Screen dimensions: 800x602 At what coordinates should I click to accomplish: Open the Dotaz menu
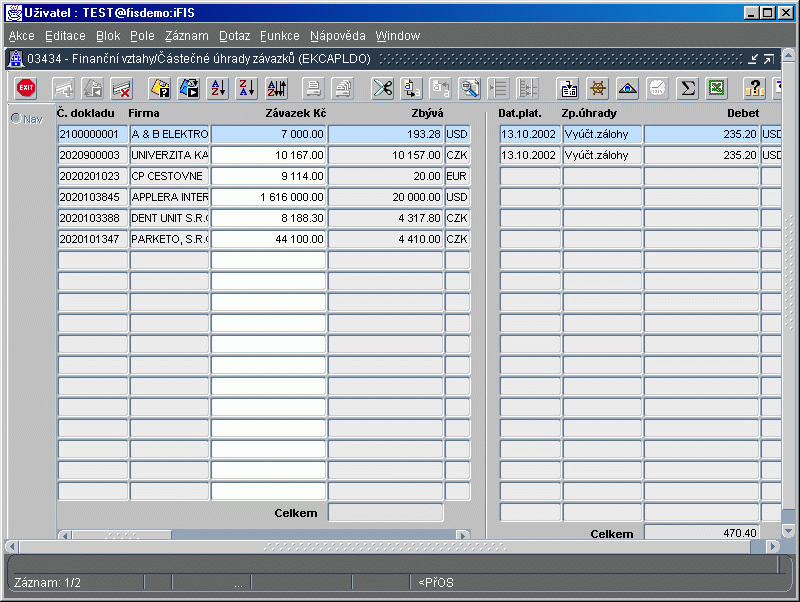coord(235,36)
